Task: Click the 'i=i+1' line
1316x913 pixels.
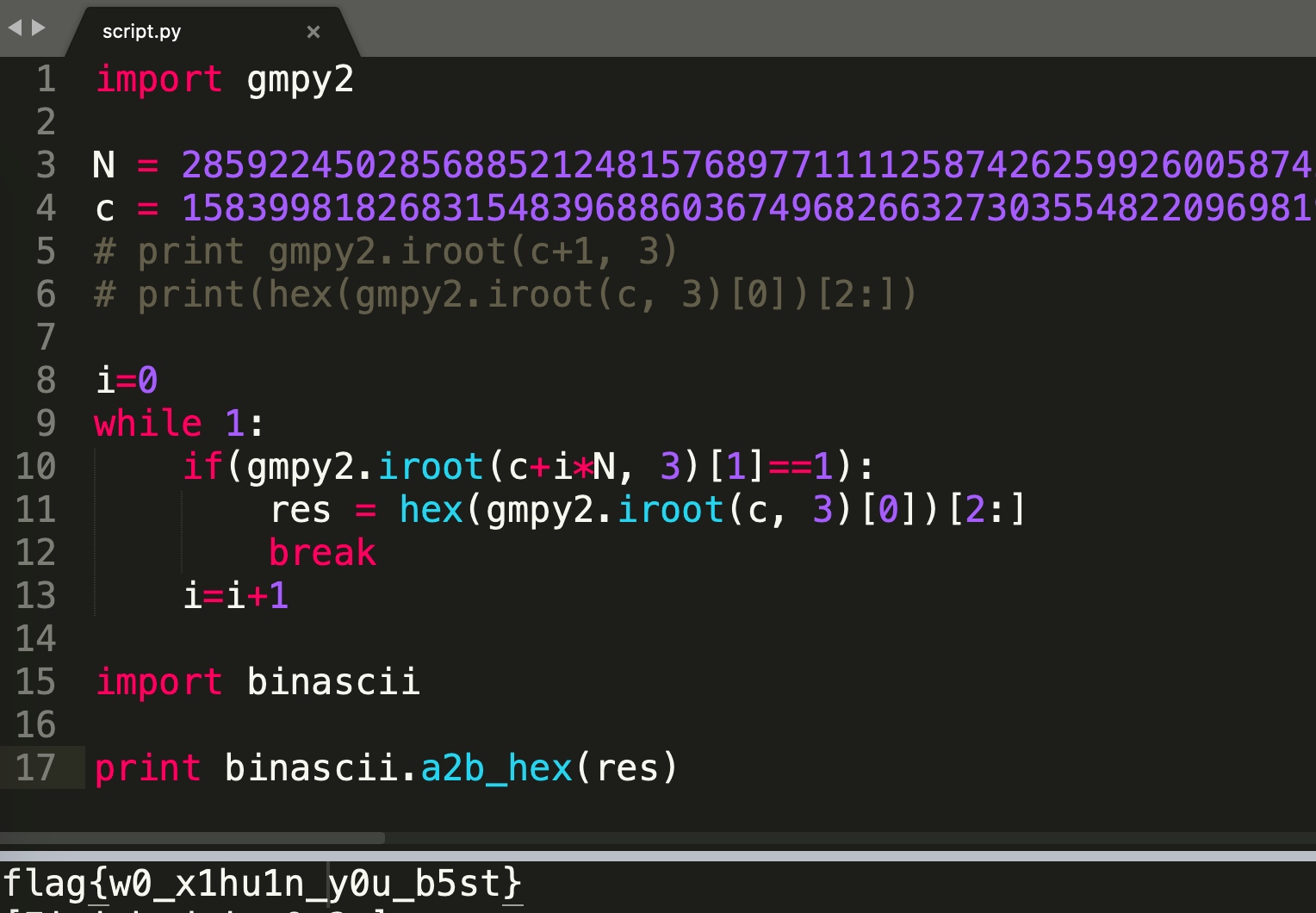Action: click(x=236, y=595)
